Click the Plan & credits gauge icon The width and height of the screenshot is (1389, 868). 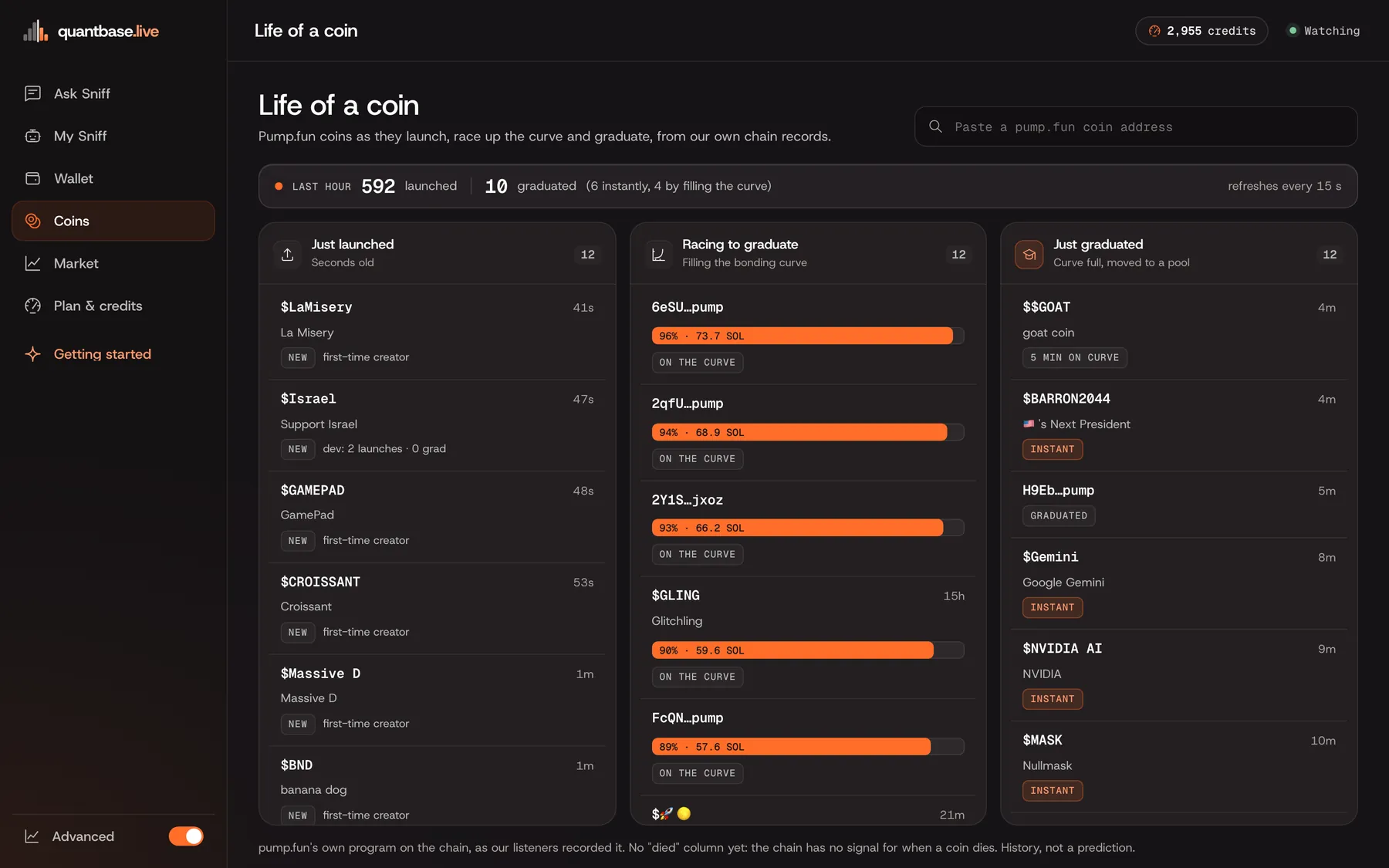[32, 306]
